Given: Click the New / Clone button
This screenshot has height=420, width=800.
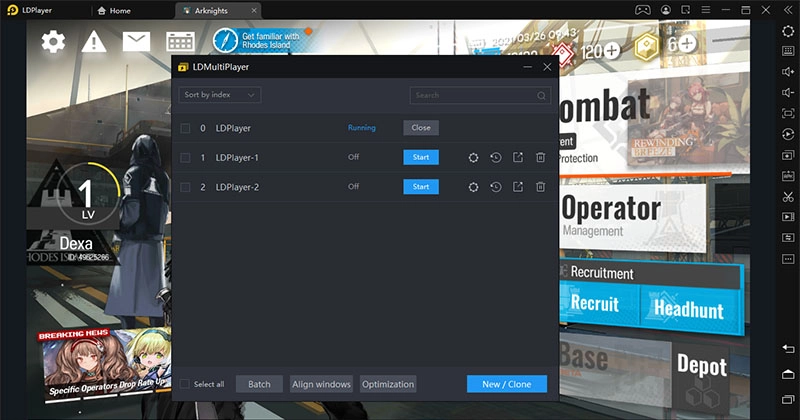Looking at the screenshot, I should click(506, 384).
